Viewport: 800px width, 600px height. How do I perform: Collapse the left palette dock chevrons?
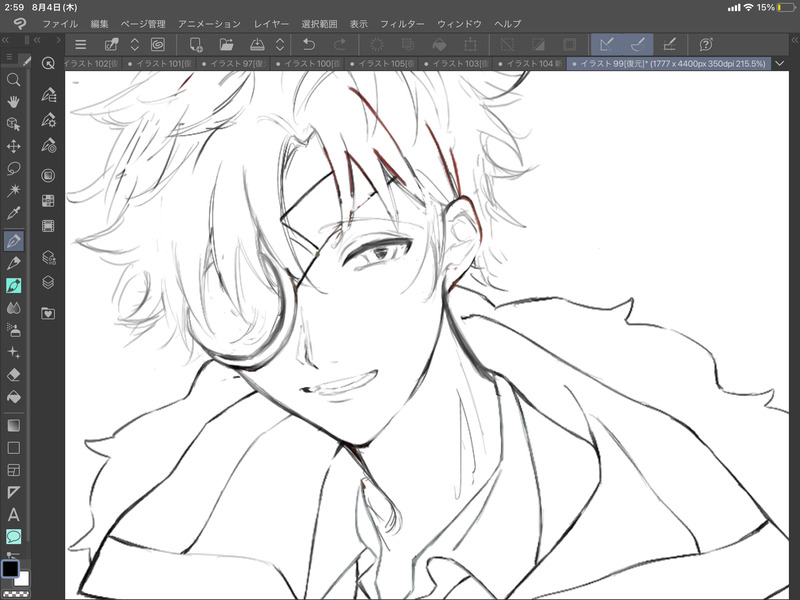[5, 40]
